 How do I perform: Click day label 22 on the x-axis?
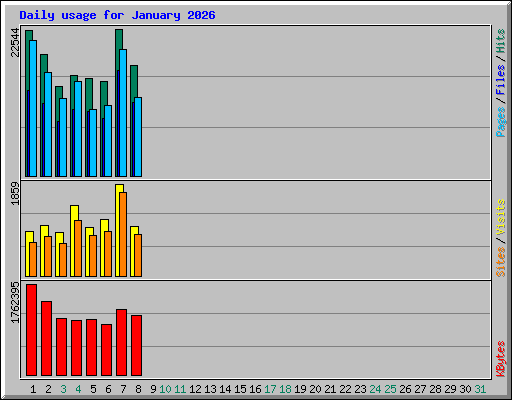[x=345, y=389]
